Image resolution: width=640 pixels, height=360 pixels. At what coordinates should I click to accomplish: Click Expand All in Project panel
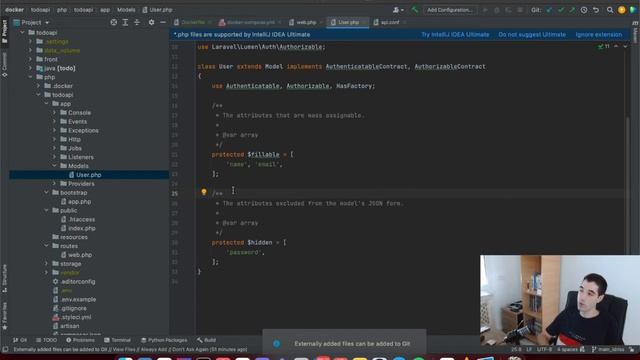125,22
